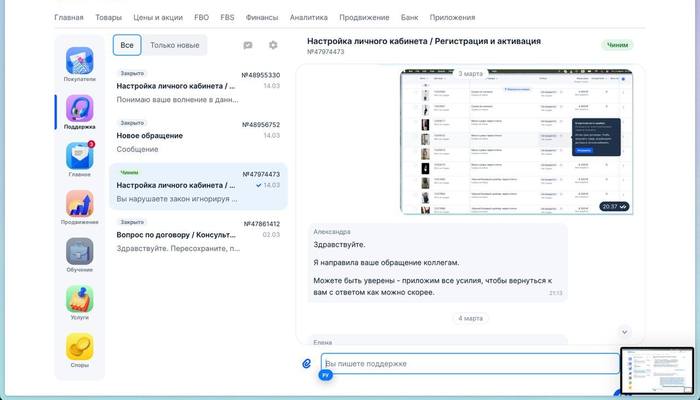Click the new request message icon
700x400 pixels.
coord(248,45)
